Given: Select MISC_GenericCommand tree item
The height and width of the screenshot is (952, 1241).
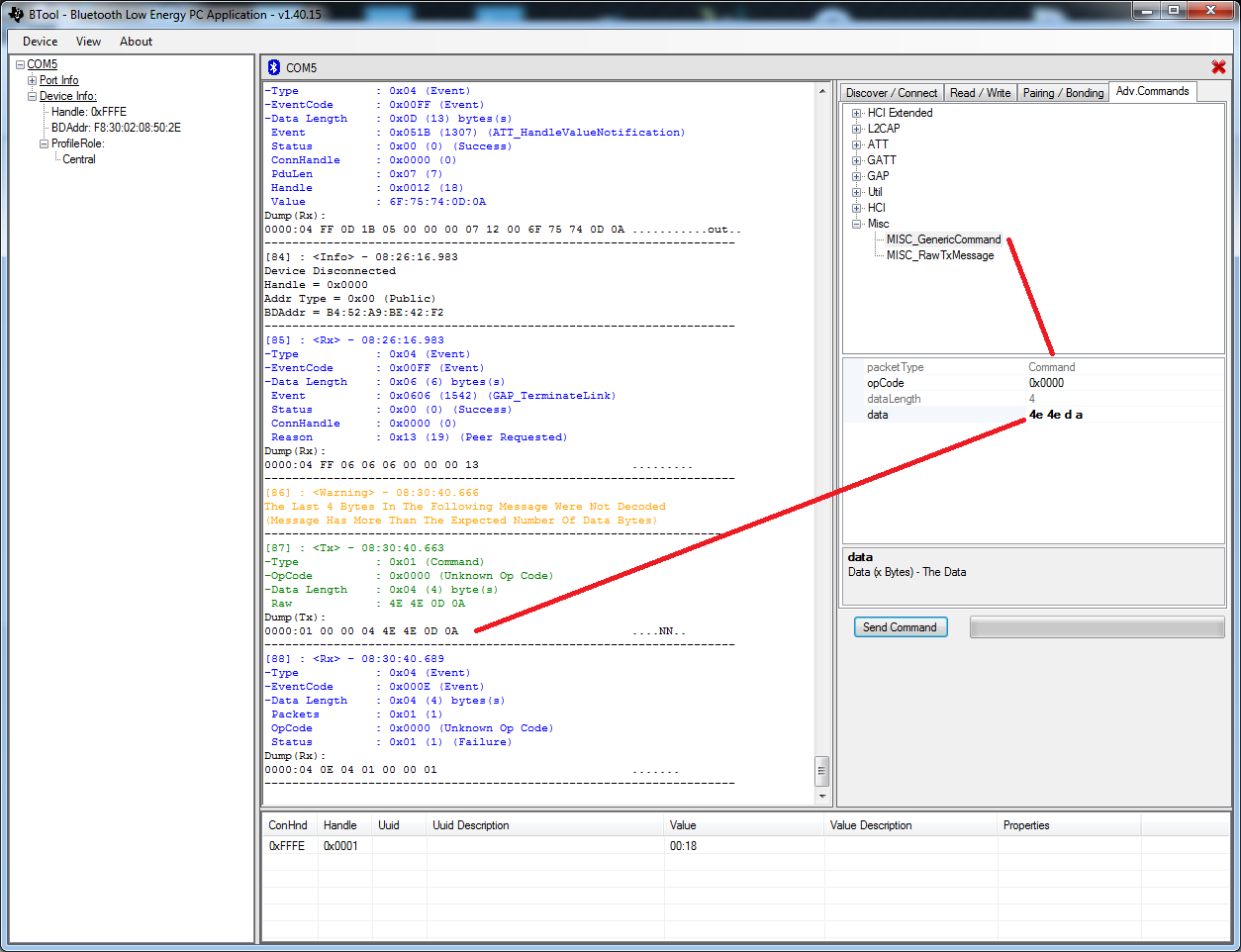Looking at the screenshot, I should [x=943, y=239].
